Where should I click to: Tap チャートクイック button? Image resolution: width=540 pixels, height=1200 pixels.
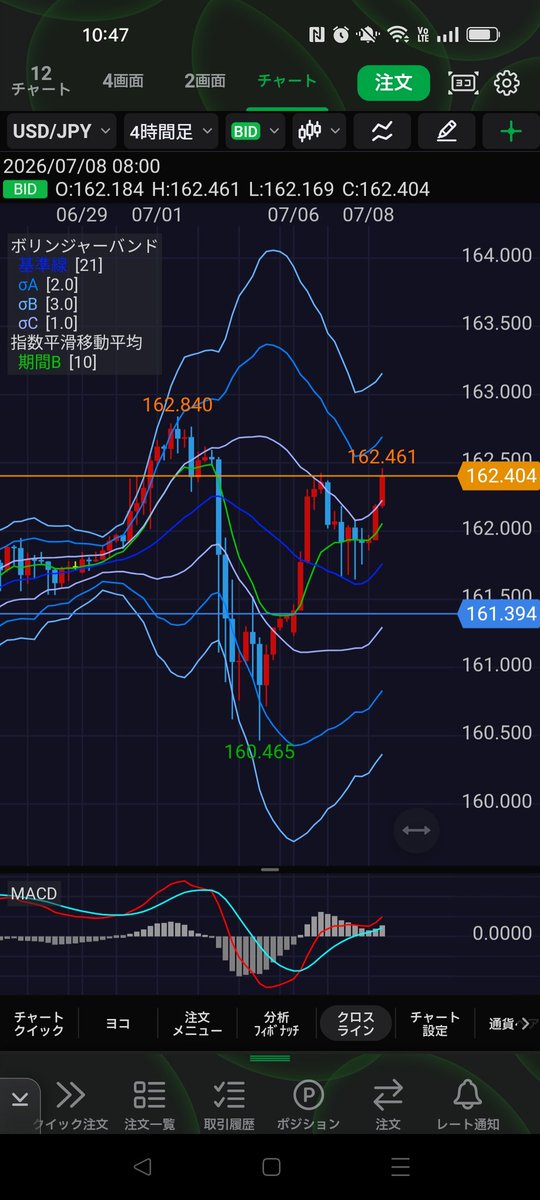coord(39,1023)
